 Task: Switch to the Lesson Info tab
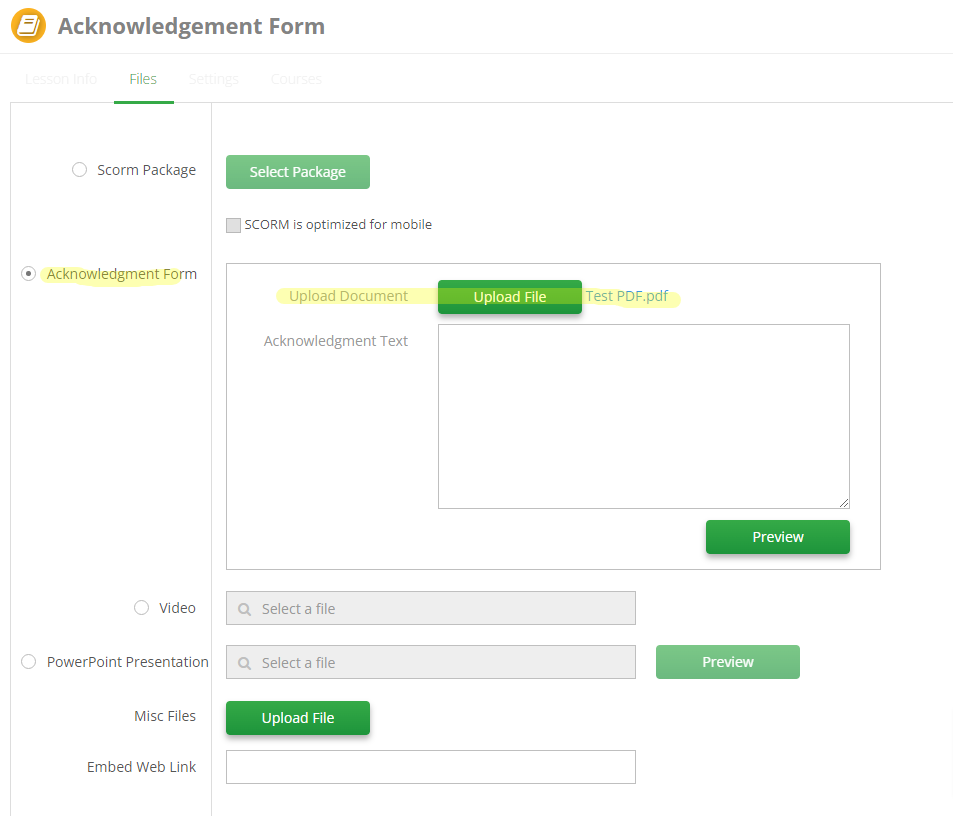click(60, 78)
